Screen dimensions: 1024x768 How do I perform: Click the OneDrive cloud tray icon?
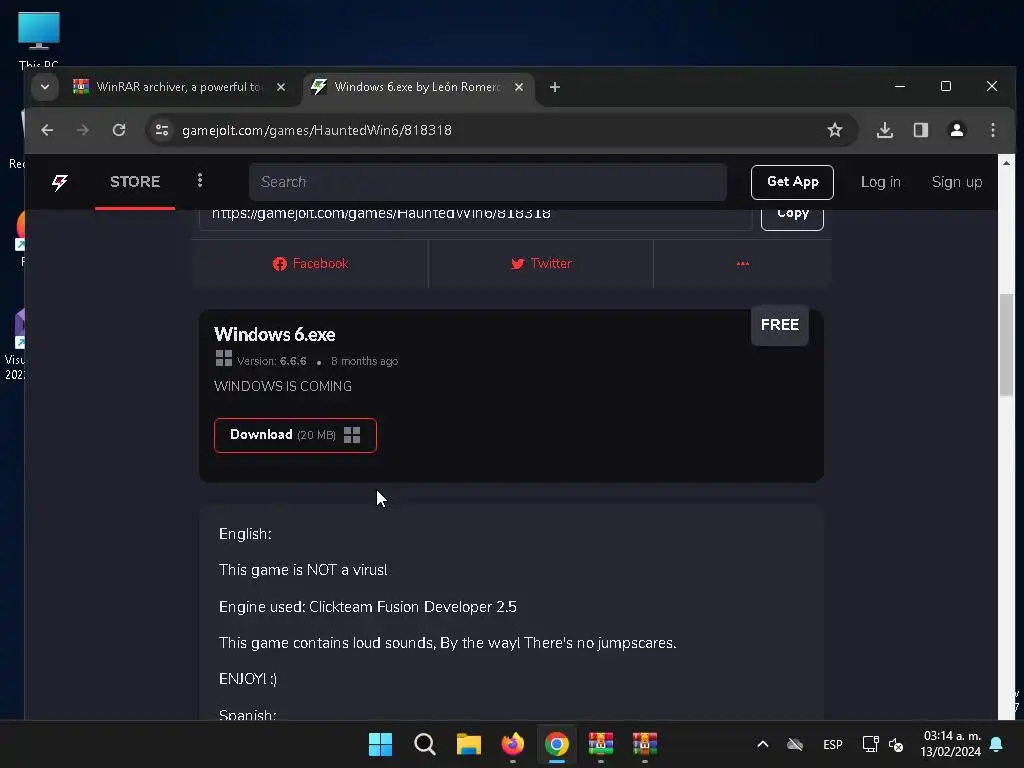[795, 744]
